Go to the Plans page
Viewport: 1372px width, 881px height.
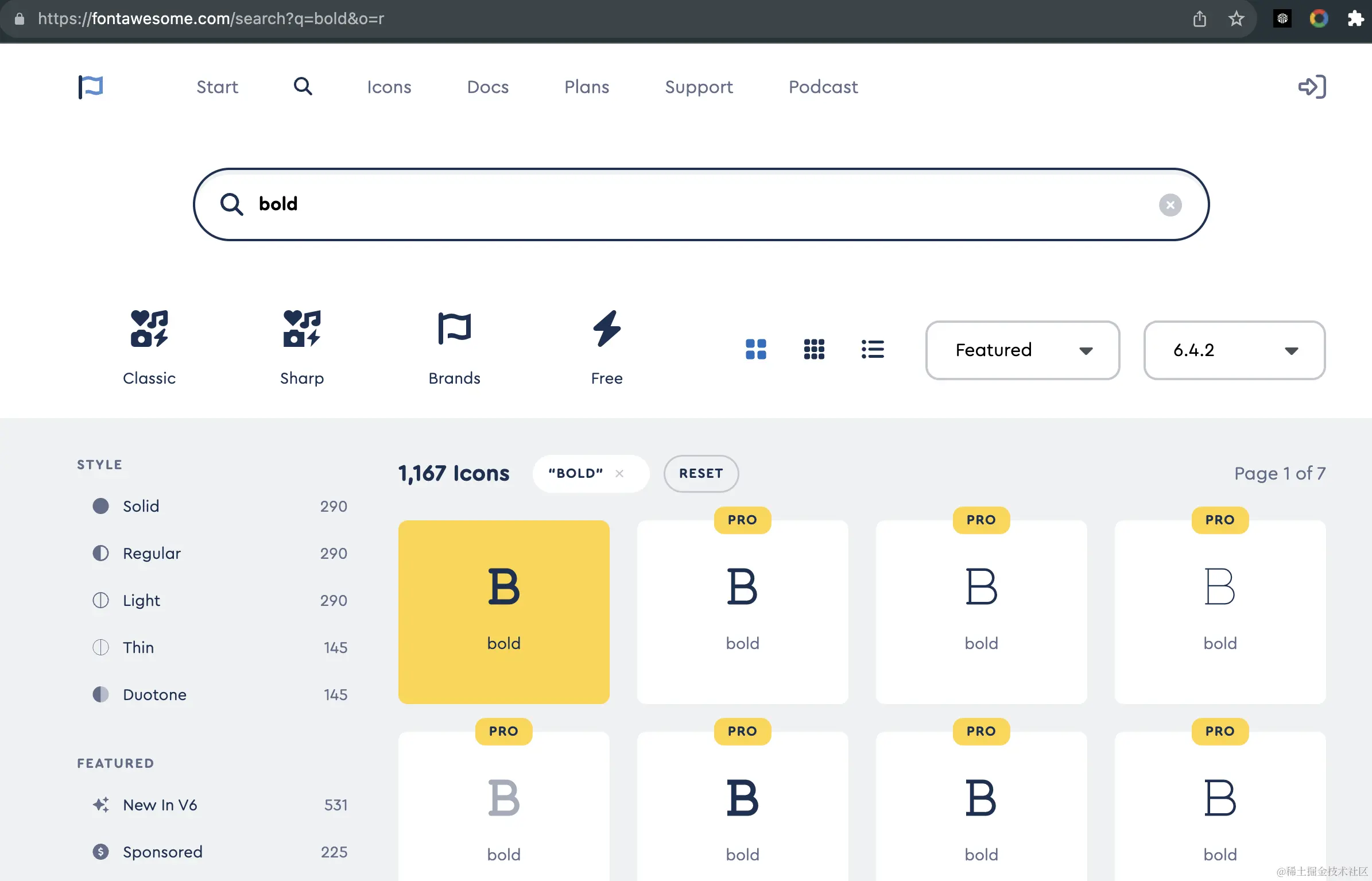(586, 87)
